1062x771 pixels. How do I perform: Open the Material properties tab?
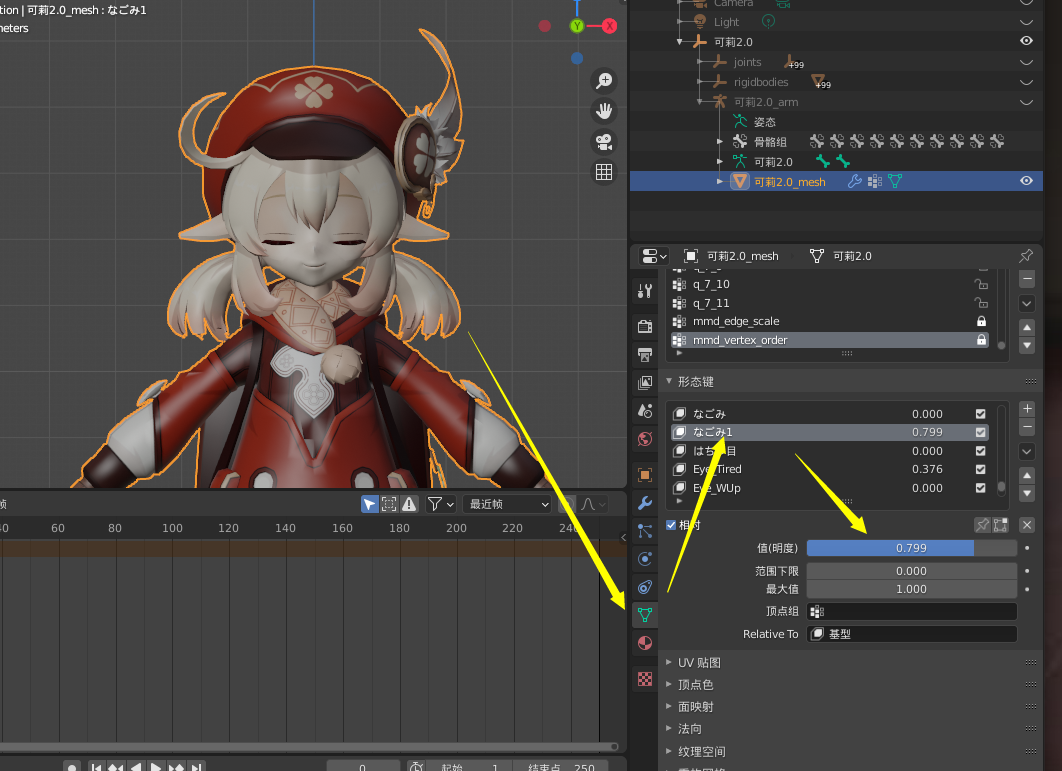click(645, 643)
